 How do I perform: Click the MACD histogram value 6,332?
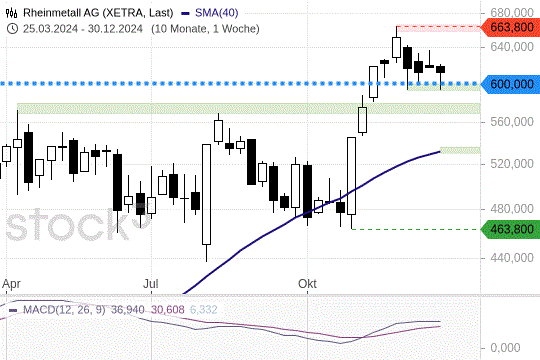click(x=204, y=310)
